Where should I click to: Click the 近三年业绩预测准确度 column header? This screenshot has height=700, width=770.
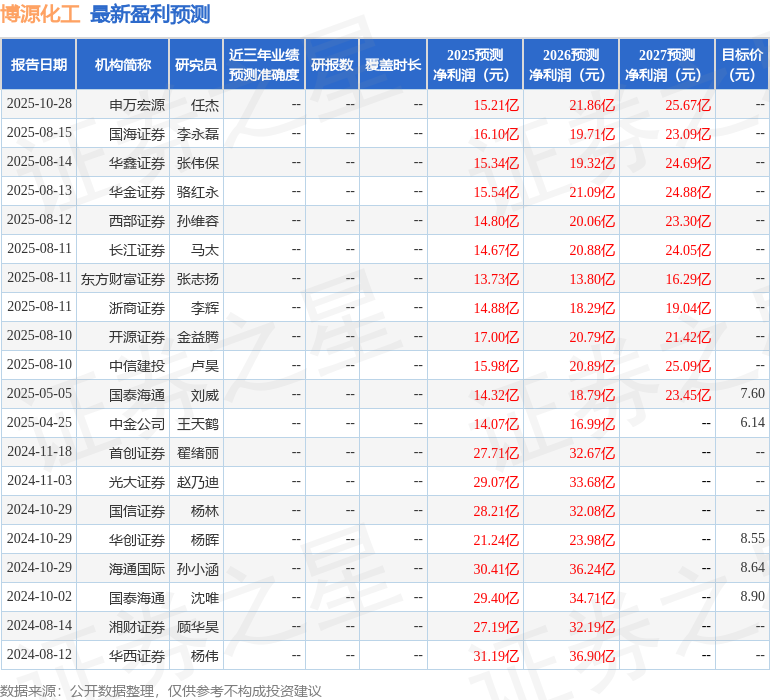(264, 64)
